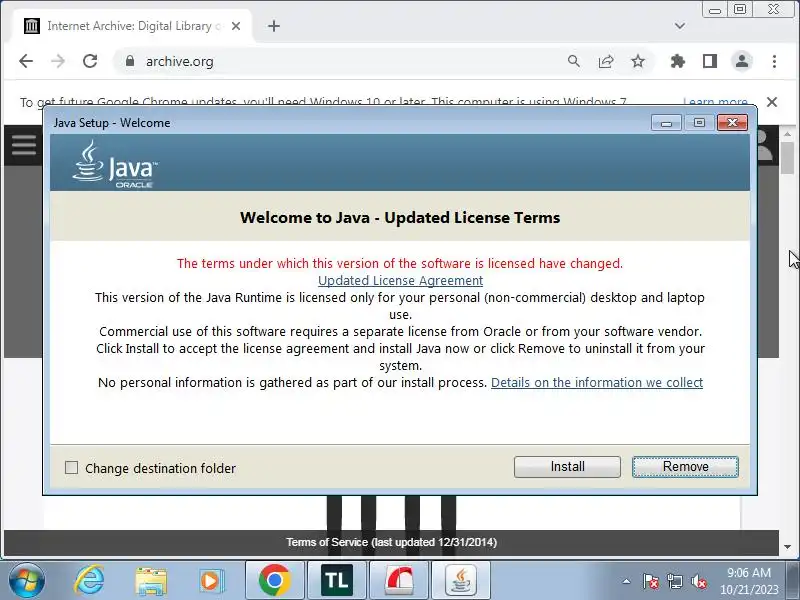This screenshot has width=800, height=600.
Task: Click the vertical scrollbar thumb in Chrome
Action: pos(787,158)
